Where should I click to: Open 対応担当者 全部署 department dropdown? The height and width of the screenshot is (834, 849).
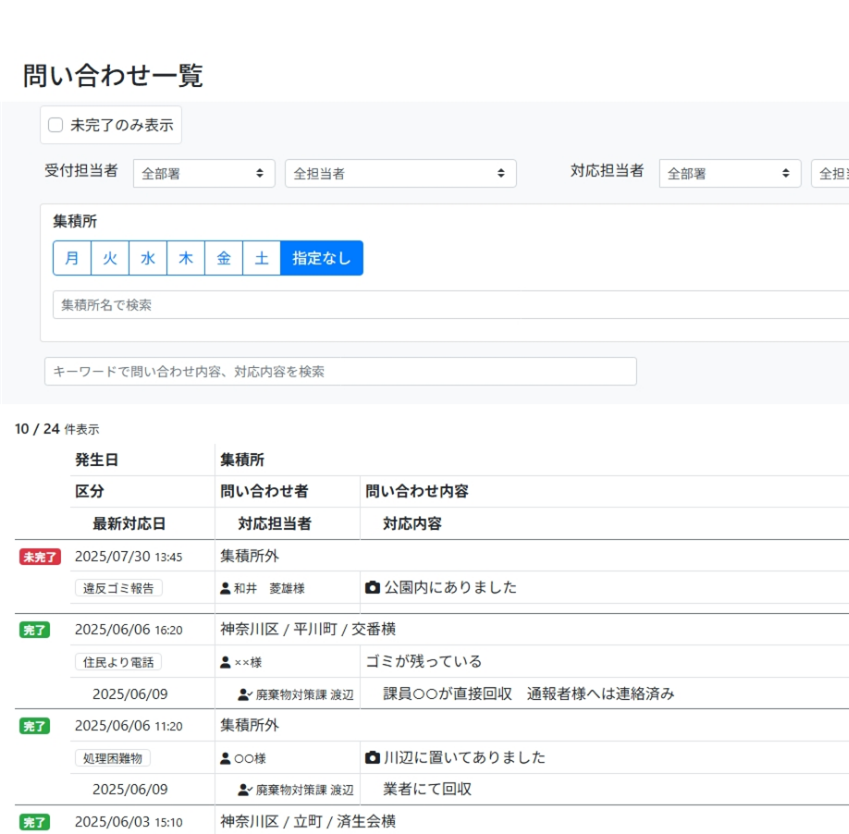tap(729, 173)
